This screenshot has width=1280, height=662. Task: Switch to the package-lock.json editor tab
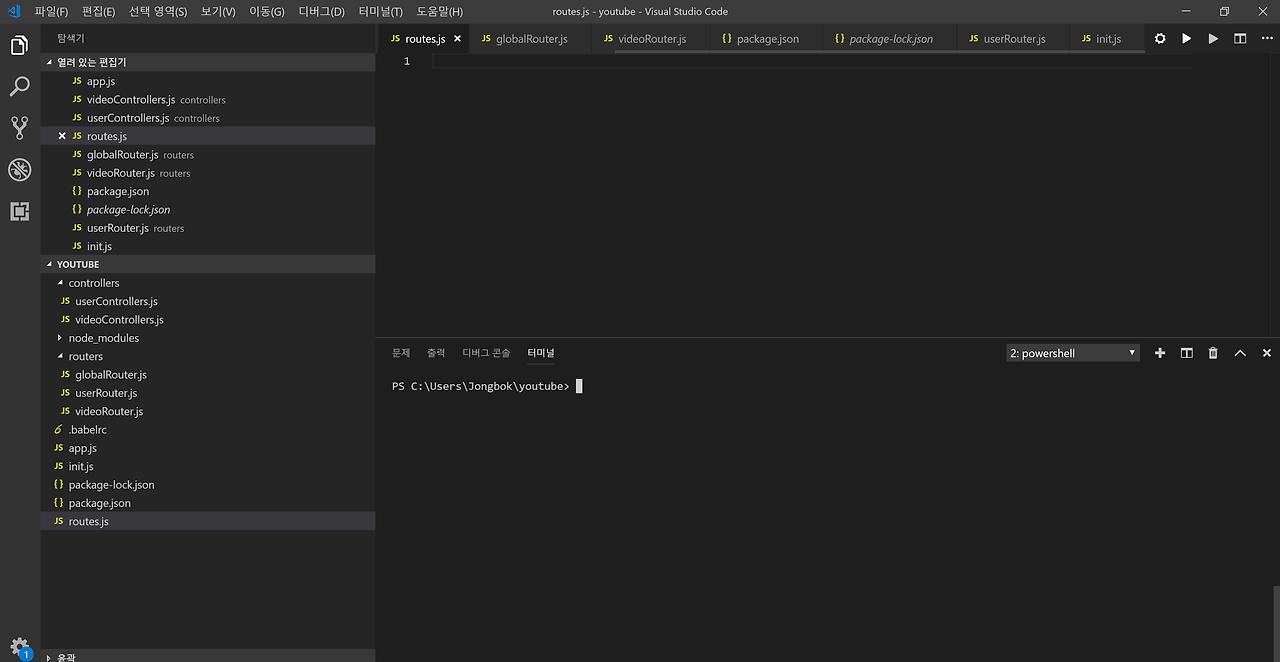click(889, 39)
